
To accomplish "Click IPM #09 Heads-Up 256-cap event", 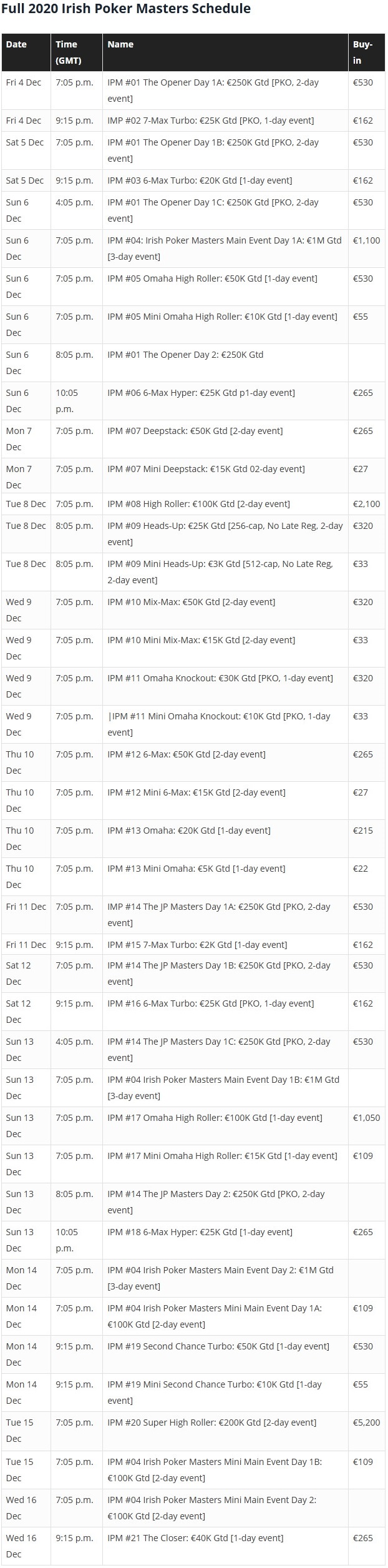I will tap(225, 534).
